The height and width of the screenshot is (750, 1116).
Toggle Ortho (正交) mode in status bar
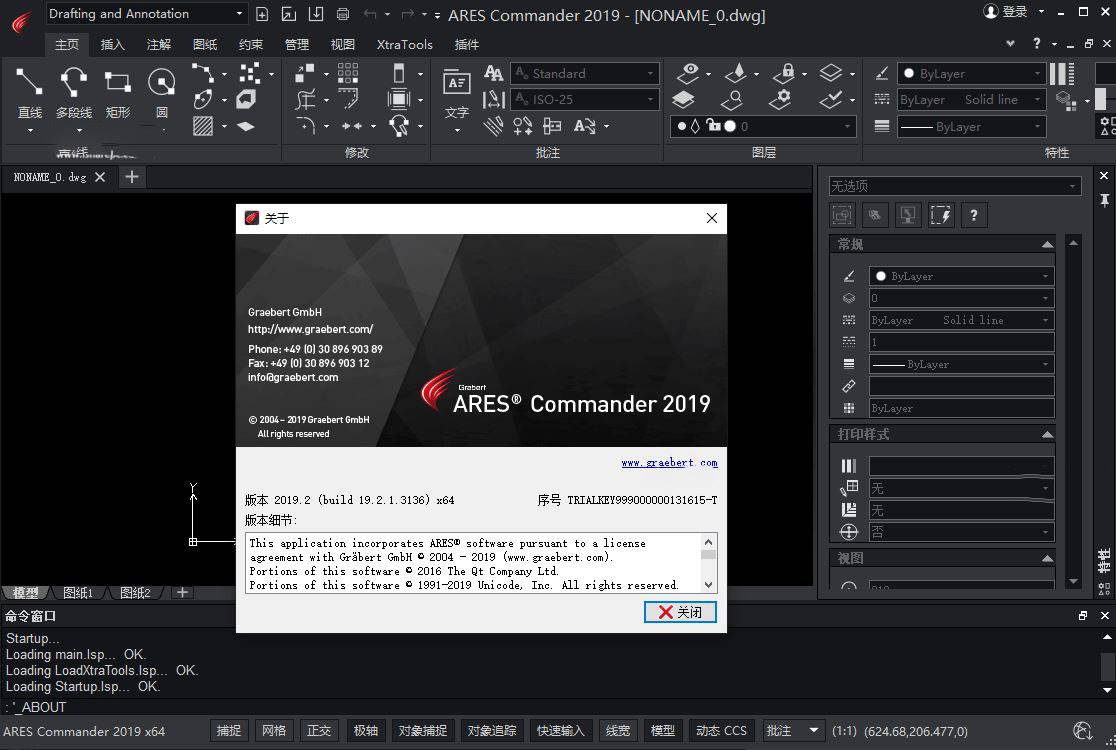click(x=319, y=731)
